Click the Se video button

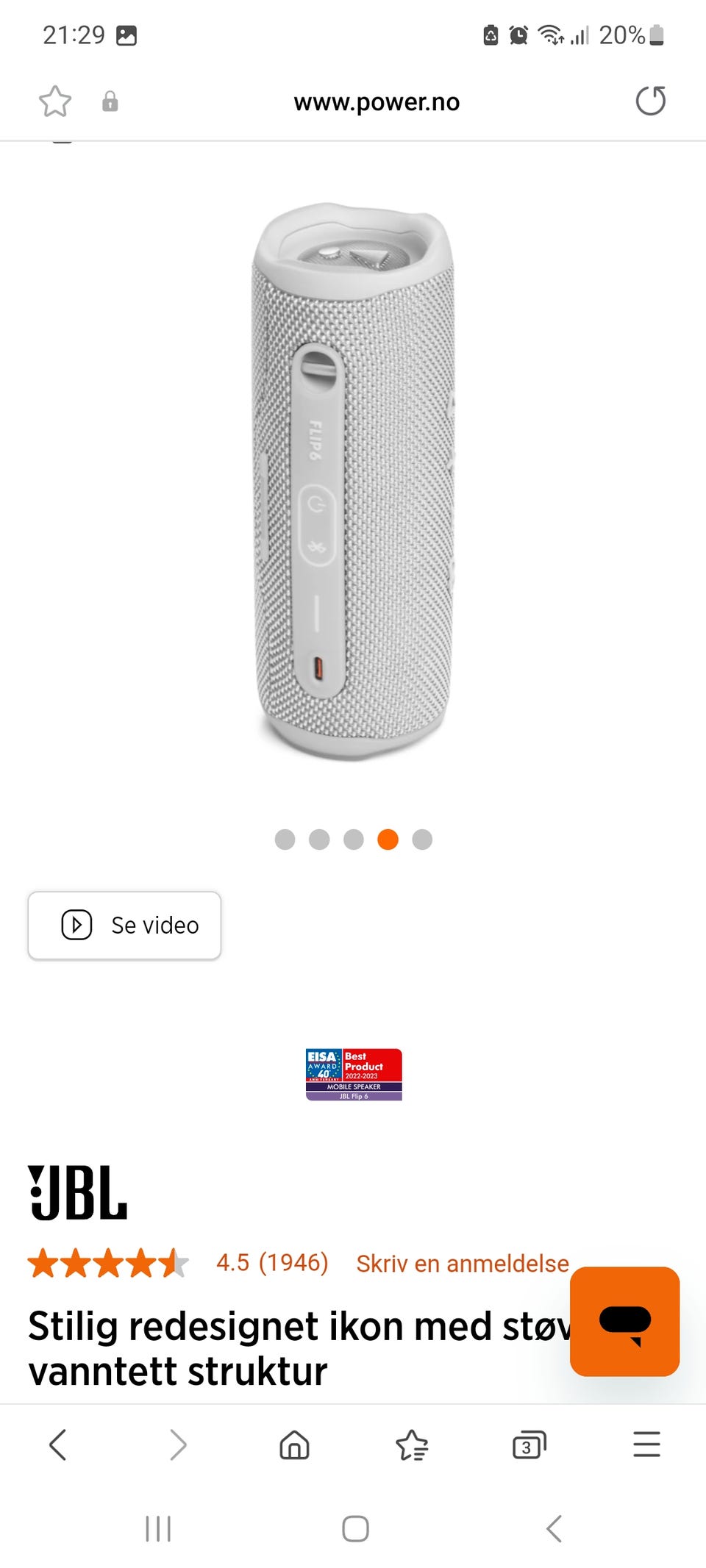pyautogui.click(x=124, y=926)
